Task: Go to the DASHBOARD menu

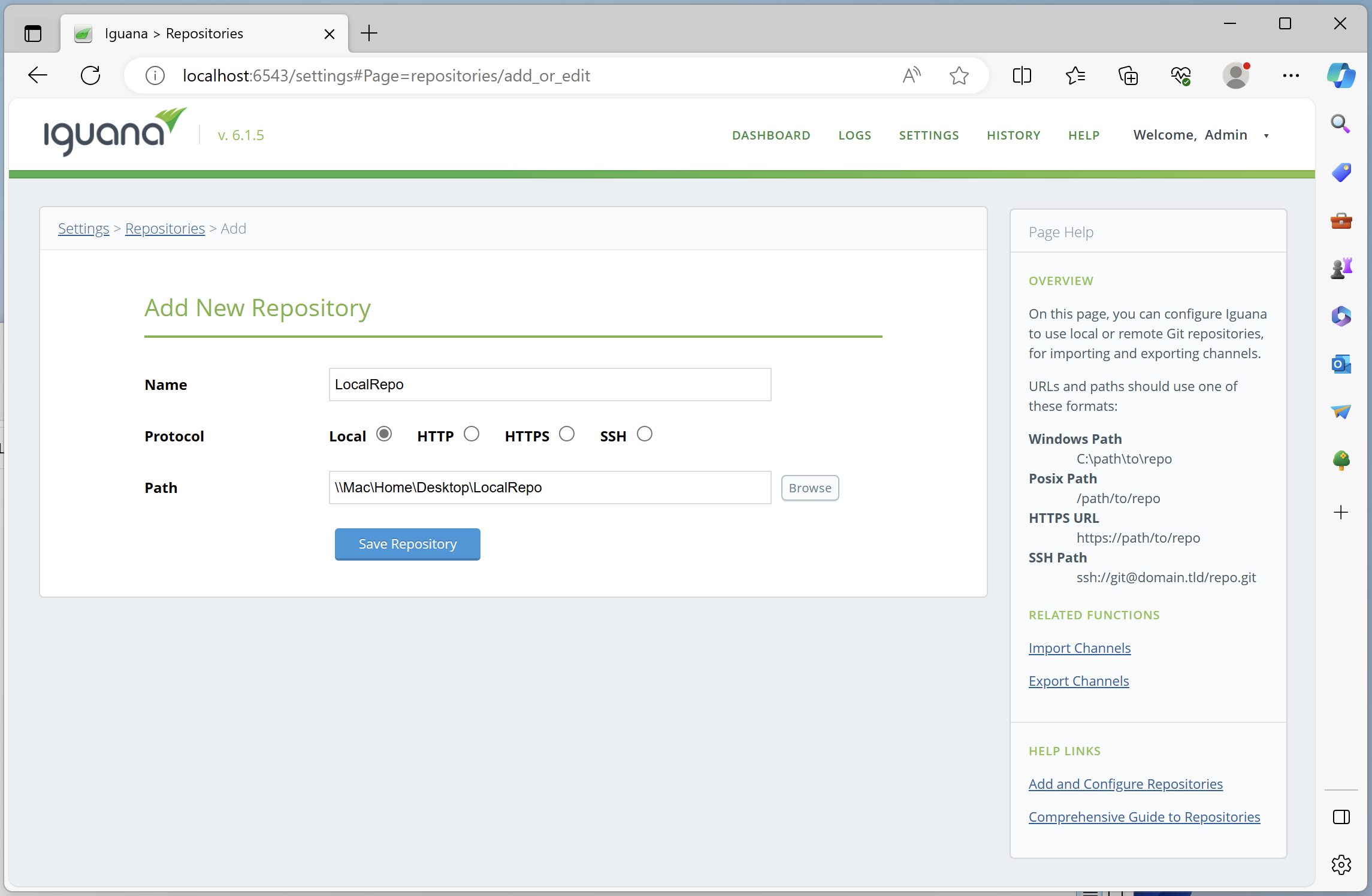Action: pyautogui.click(x=770, y=135)
